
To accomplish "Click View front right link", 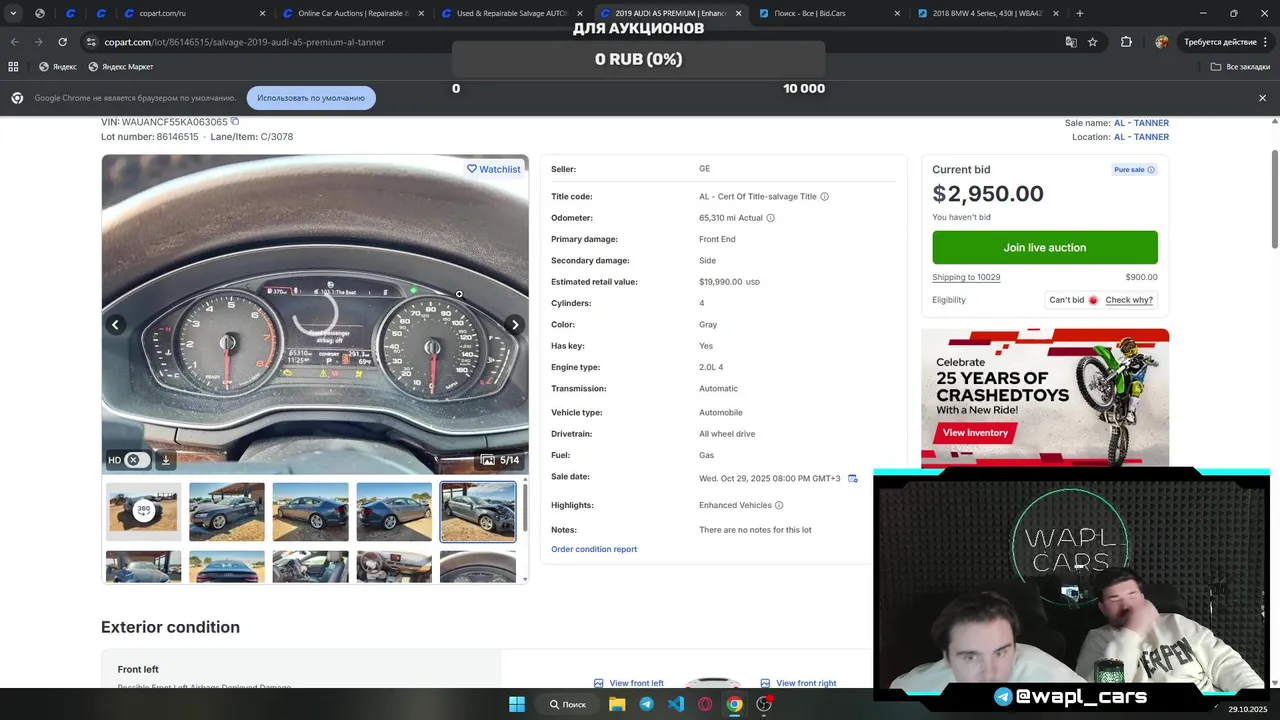I will click(x=798, y=683).
